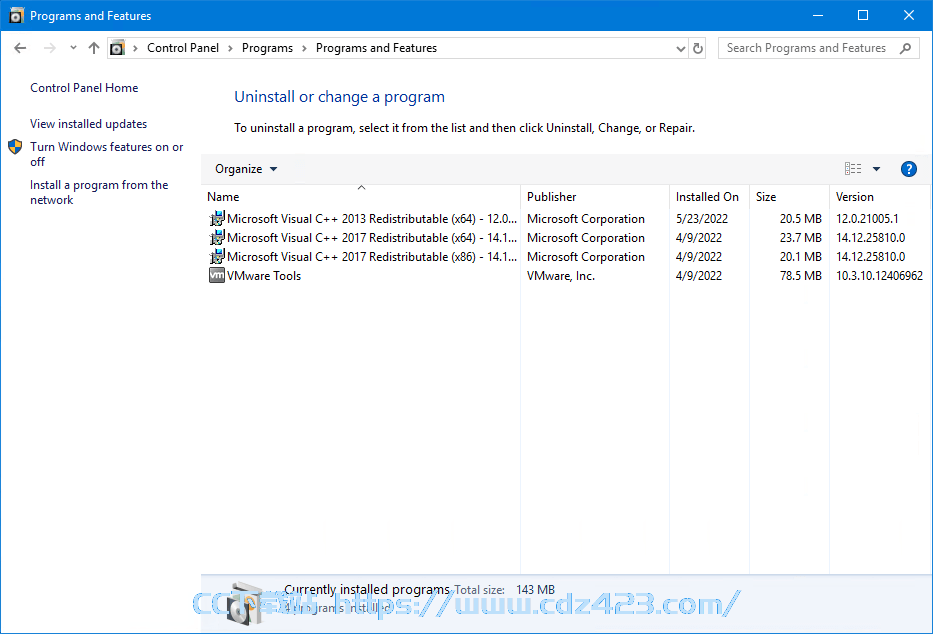Sort by the Installed On column header
This screenshot has width=933, height=634.
coord(709,197)
